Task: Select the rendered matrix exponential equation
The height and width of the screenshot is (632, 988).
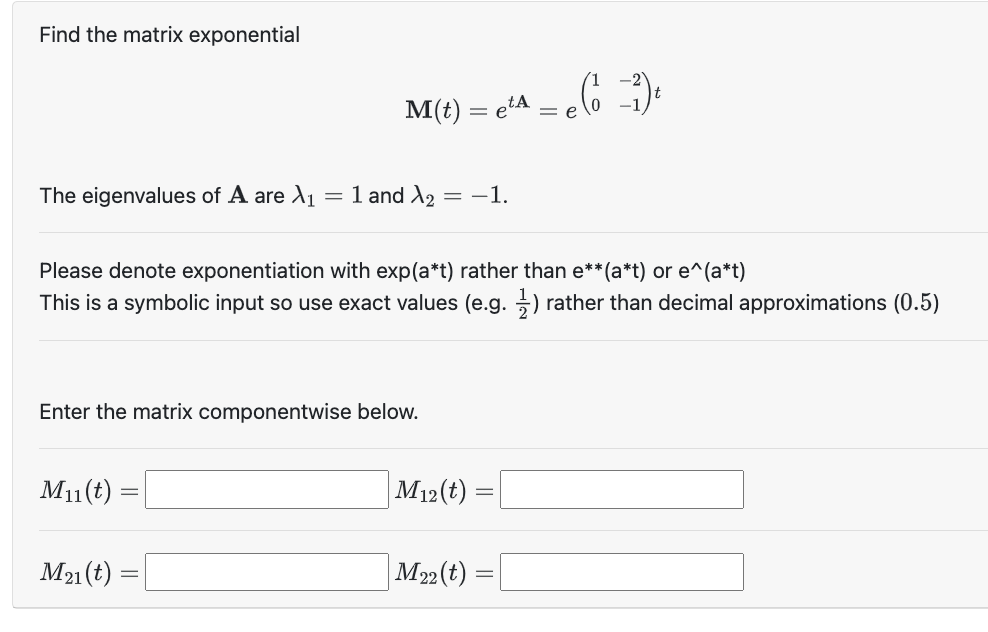Action: point(530,103)
